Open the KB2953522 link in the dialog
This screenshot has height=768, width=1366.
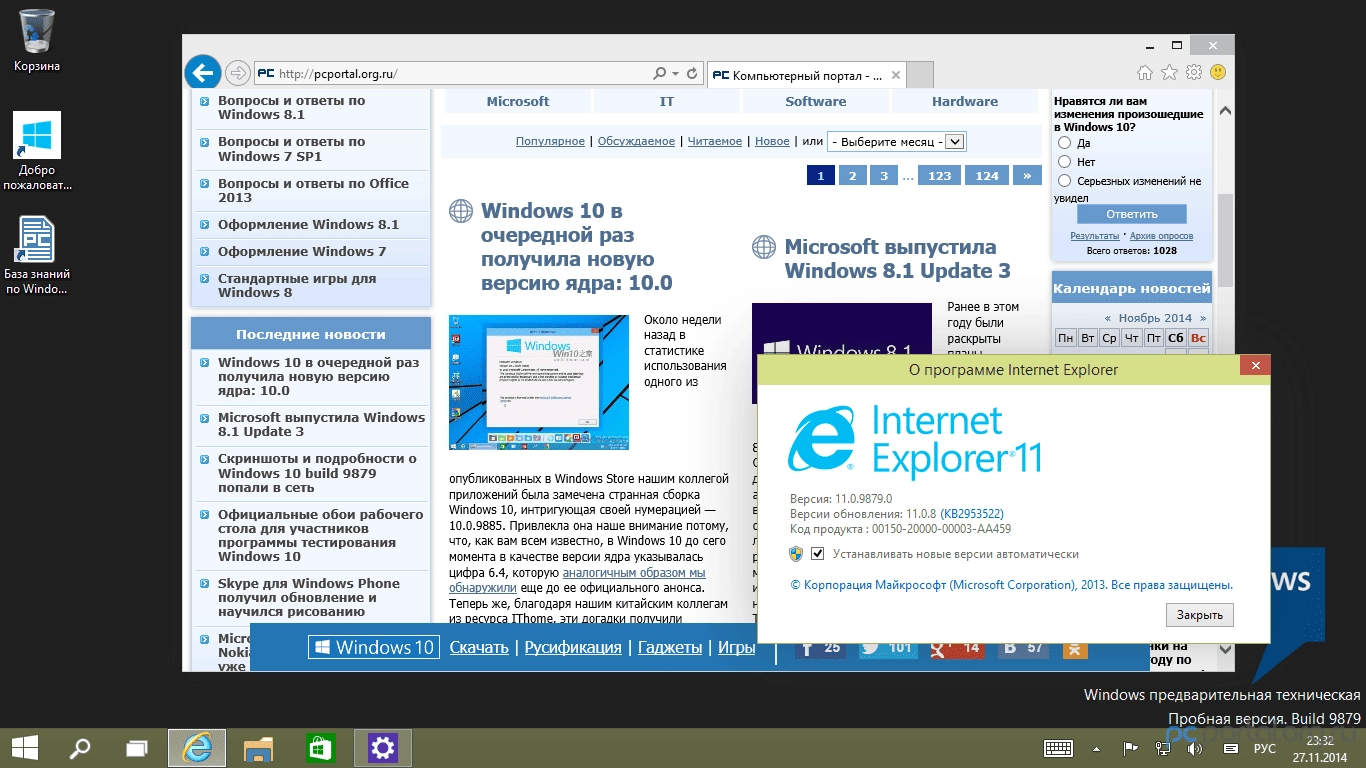pos(972,513)
